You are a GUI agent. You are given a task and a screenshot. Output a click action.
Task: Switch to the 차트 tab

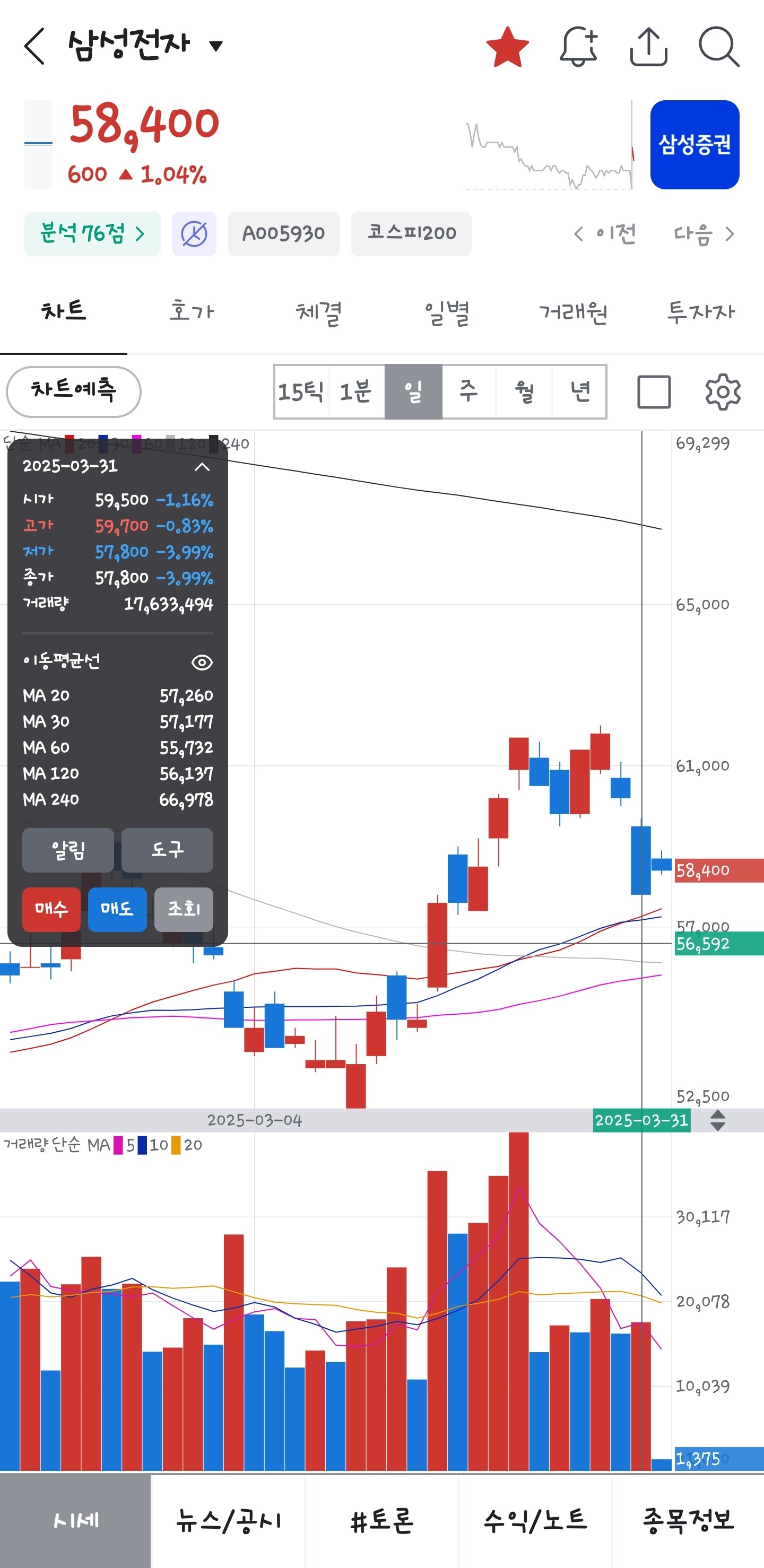click(x=63, y=312)
